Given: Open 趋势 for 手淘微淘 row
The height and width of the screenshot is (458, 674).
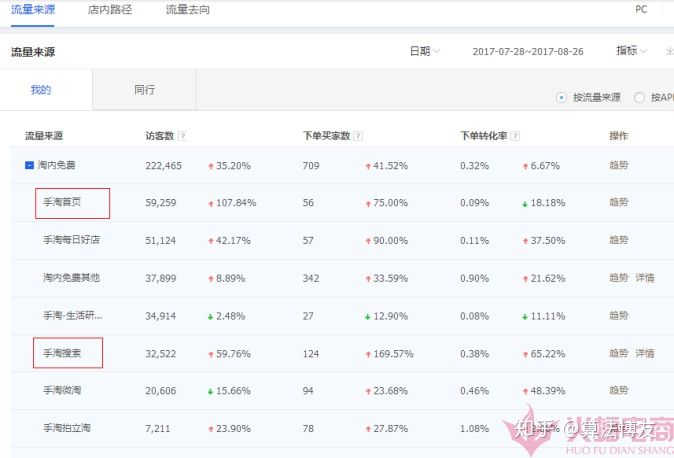Looking at the screenshot, I should point(619,390).
